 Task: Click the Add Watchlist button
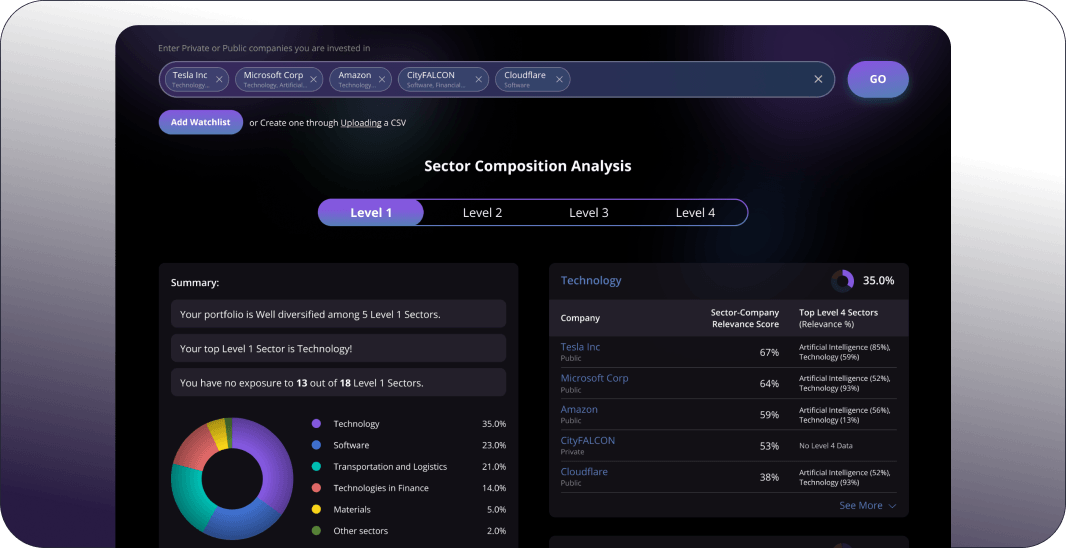coord(200,122)
